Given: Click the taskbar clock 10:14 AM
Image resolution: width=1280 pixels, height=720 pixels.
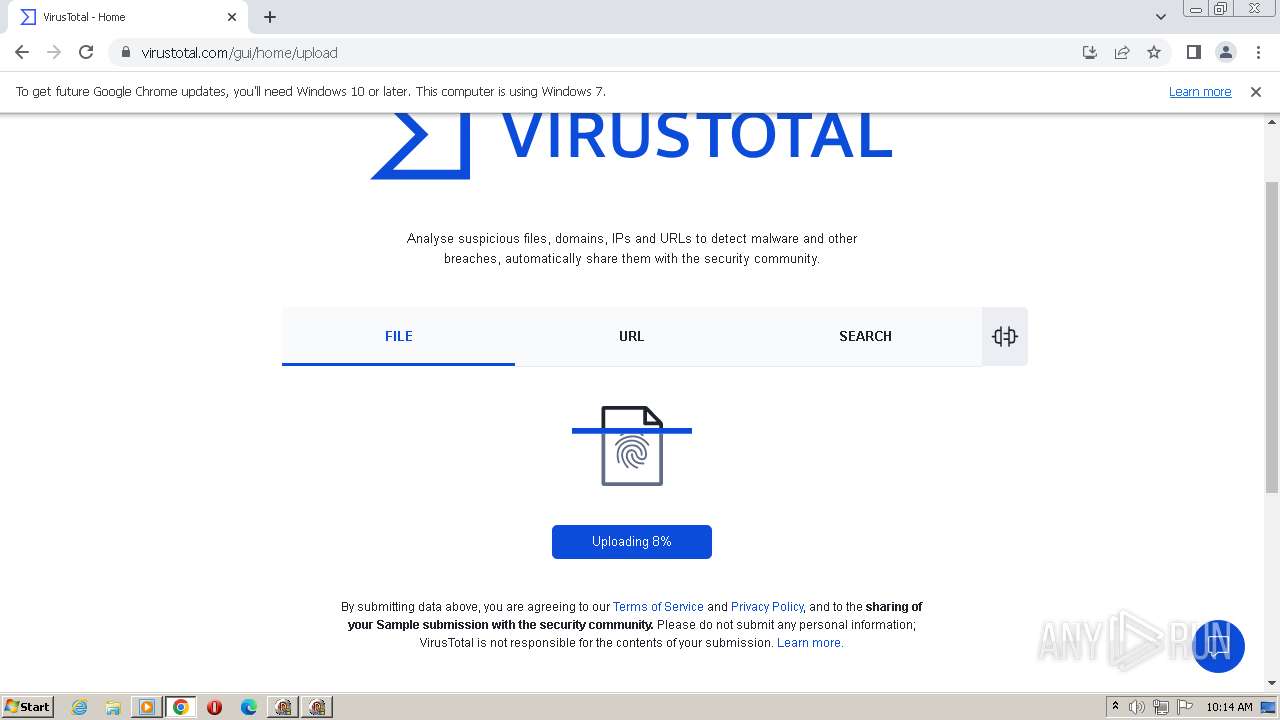Looking at the screenshot, I should (1229, 707).
